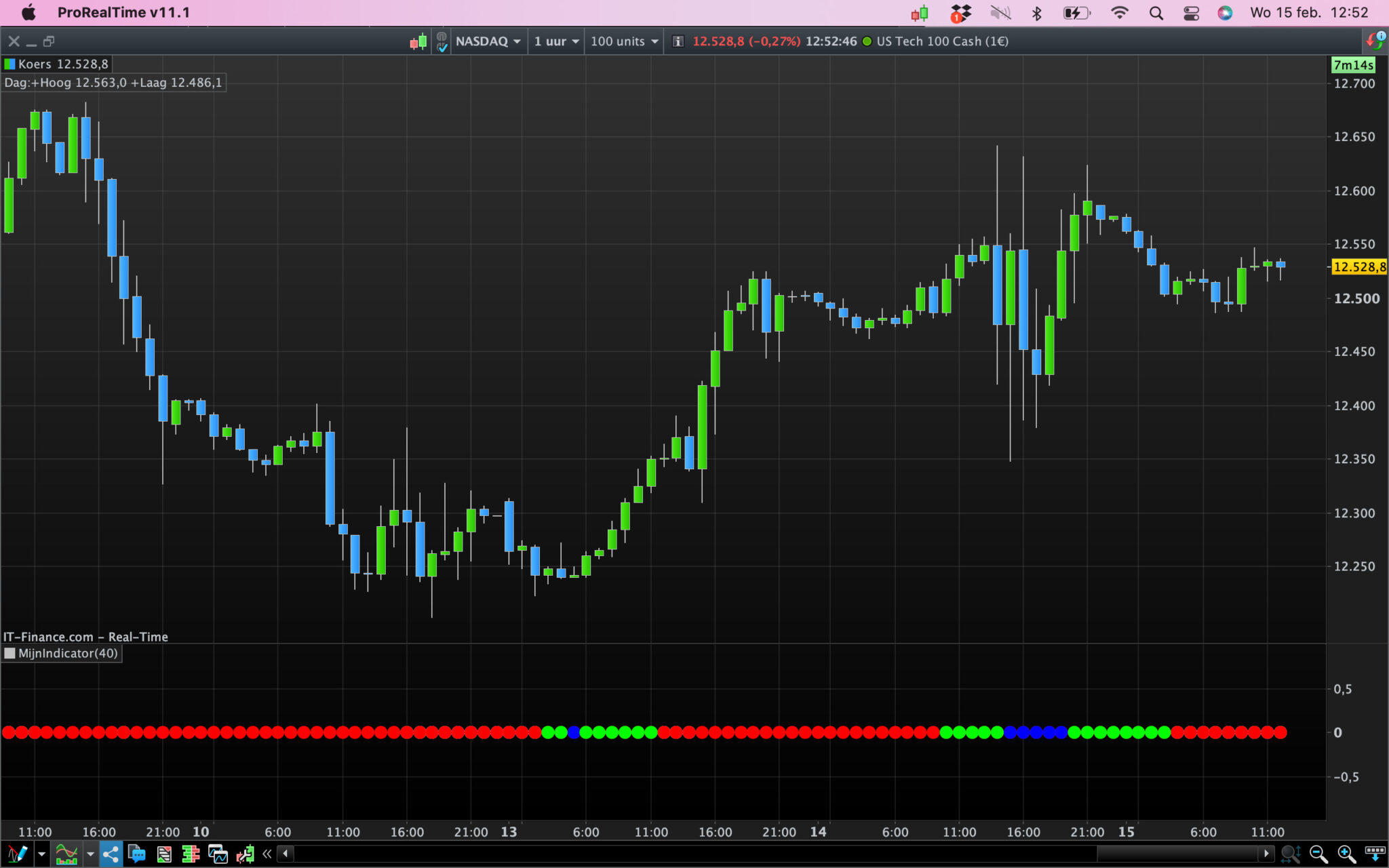Open the NASDAQ list dropdown
Viewport: 1389px width, 868px height.
point(488,41)
